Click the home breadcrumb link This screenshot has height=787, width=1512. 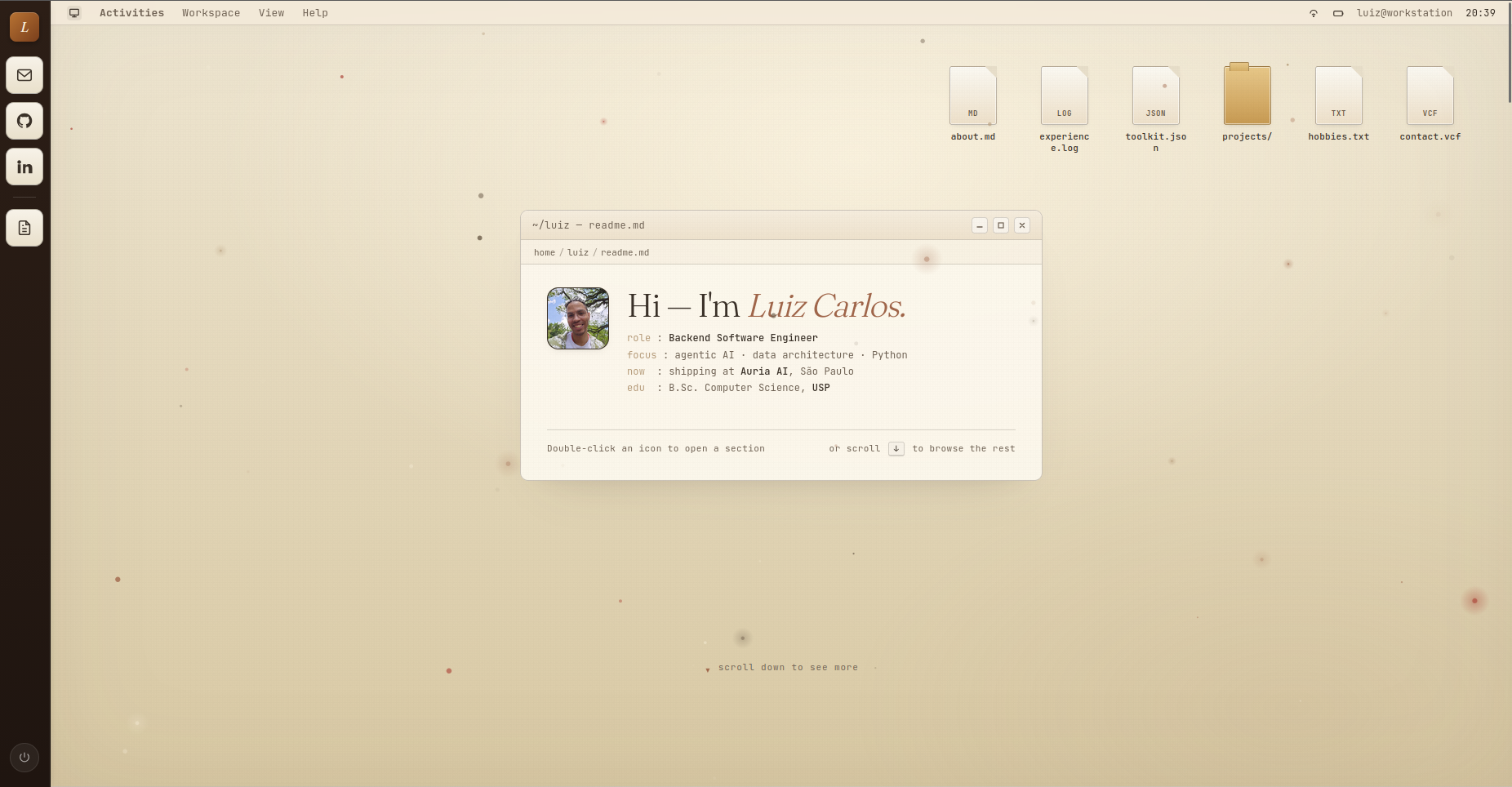tap(545, 252)
